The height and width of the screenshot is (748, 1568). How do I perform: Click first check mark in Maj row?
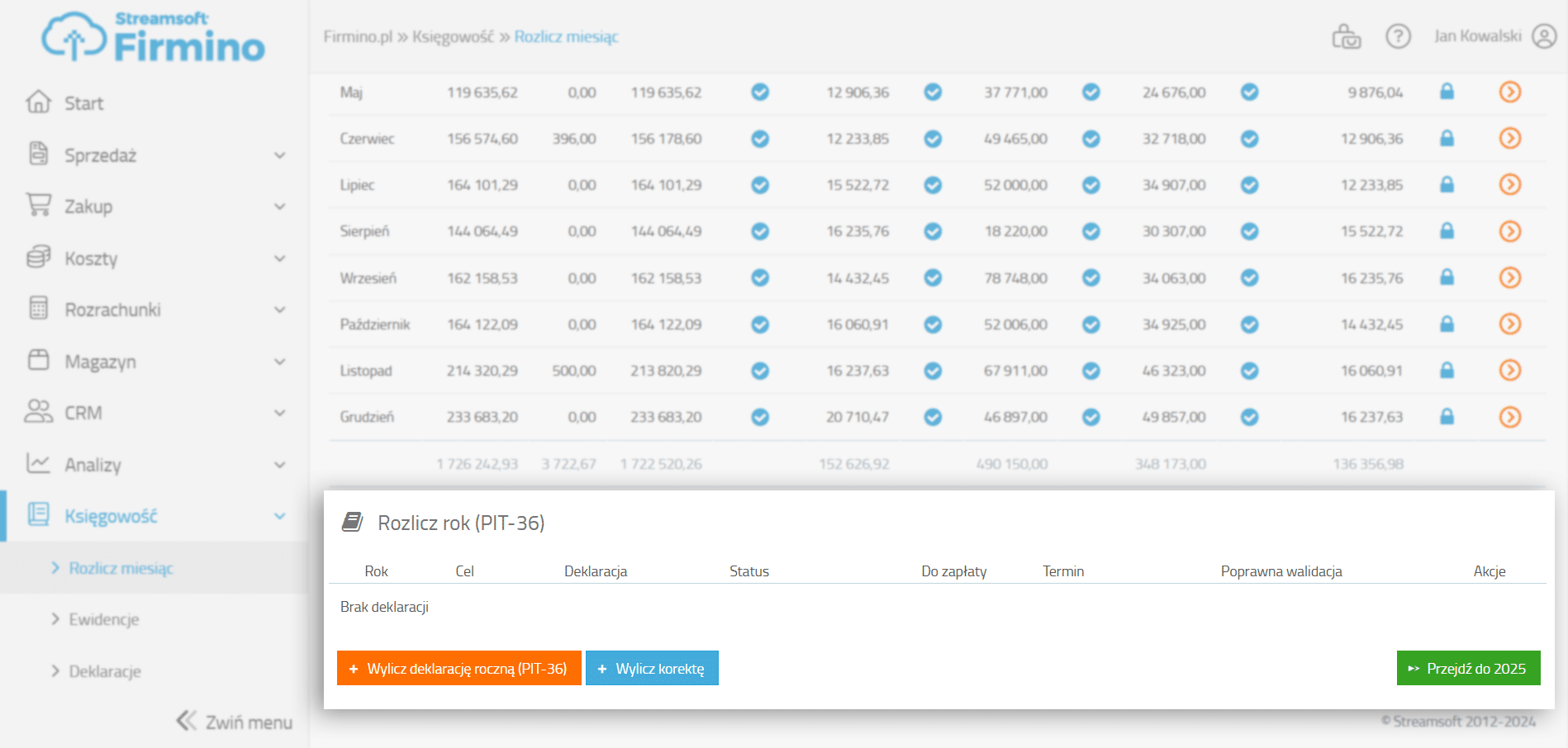pyautogui.click(x=760, y=92)
